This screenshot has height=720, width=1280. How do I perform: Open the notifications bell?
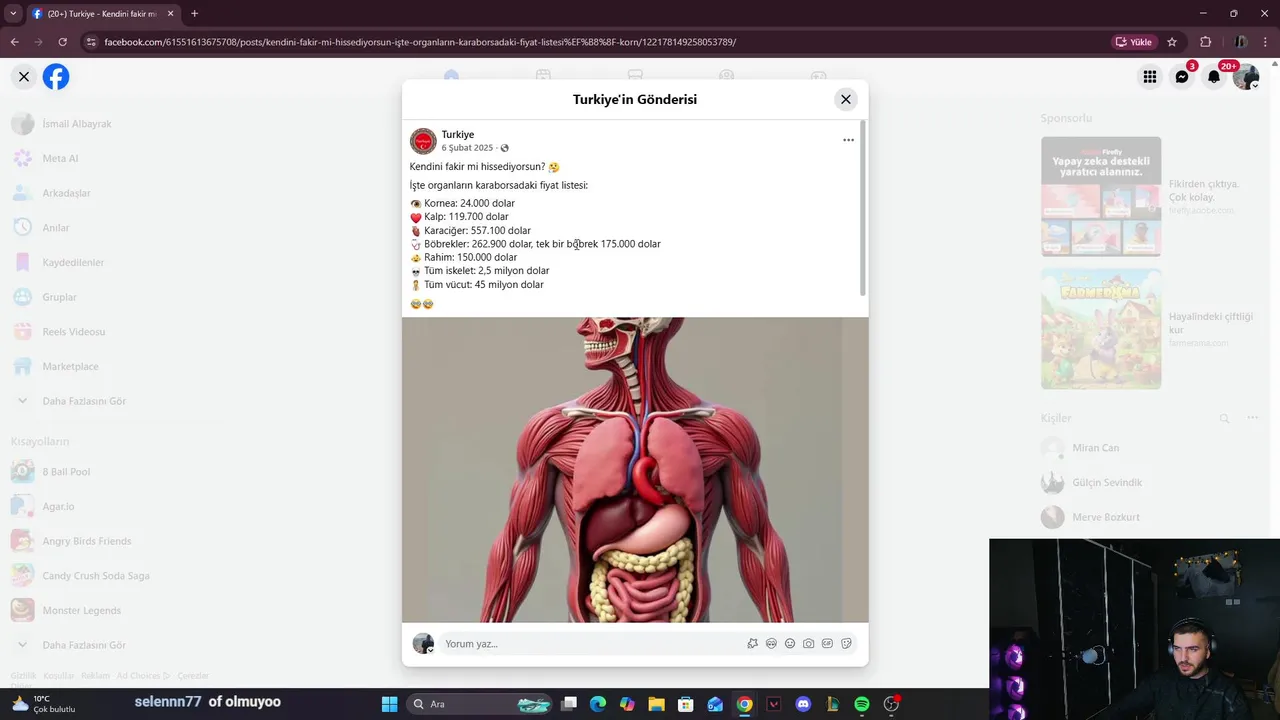click(x=1214, y=76)
